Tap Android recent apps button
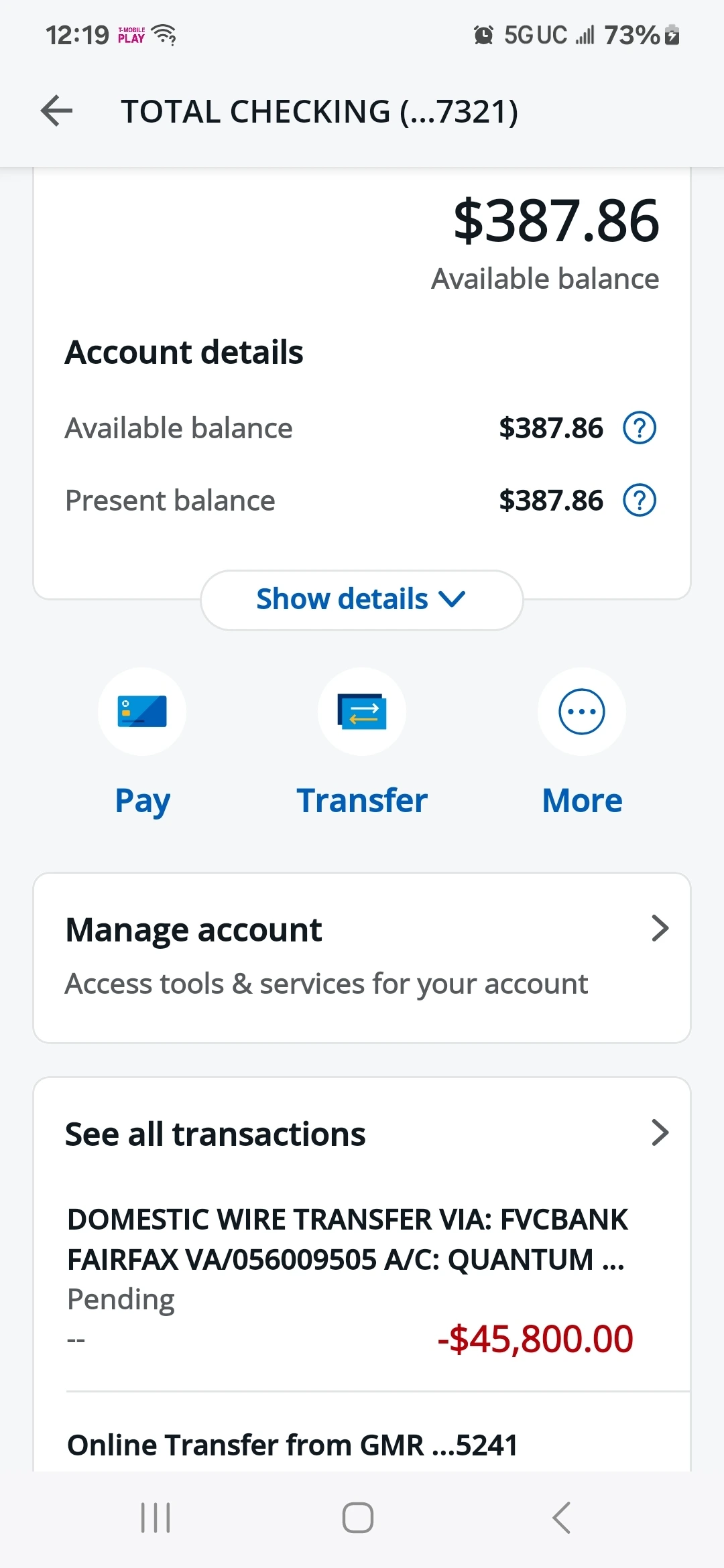The image size is (724, 1568). [156, 1518]
